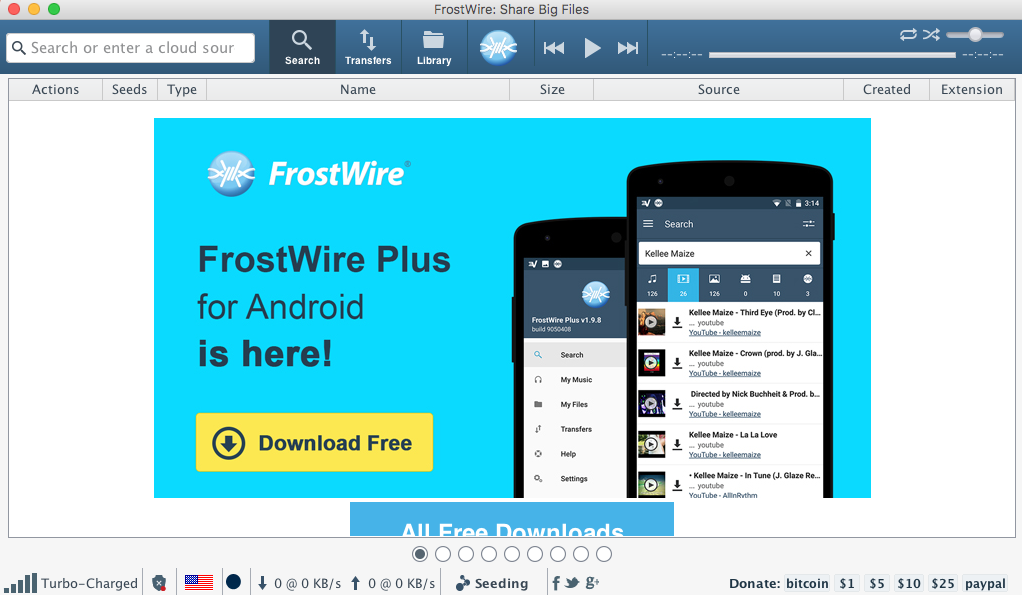
Task: Adjust the volume slider
Action: pyautogui.click(x=974, y=34)
